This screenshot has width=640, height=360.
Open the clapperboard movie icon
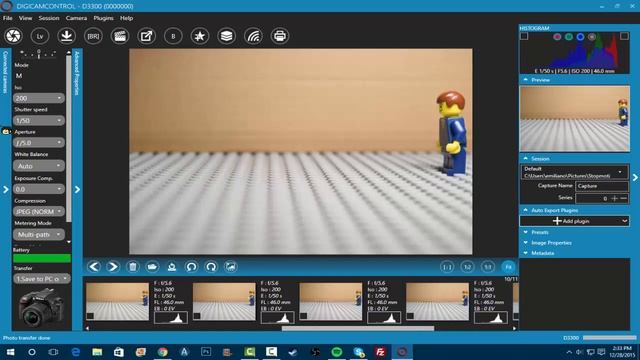(120, 36)
